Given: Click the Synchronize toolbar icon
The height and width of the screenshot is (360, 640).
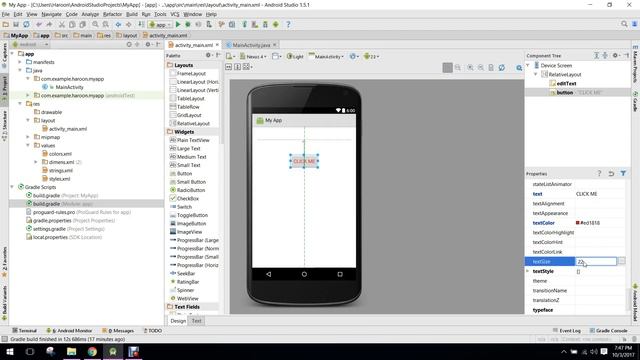Looking at the screenshot, I should point(26,24).
